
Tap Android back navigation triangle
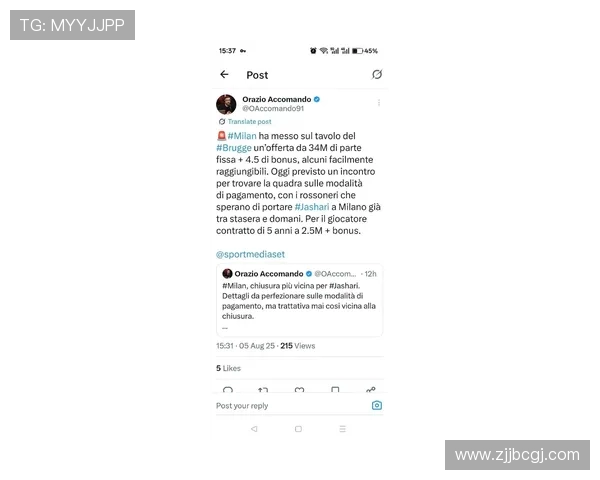(254, 429)
